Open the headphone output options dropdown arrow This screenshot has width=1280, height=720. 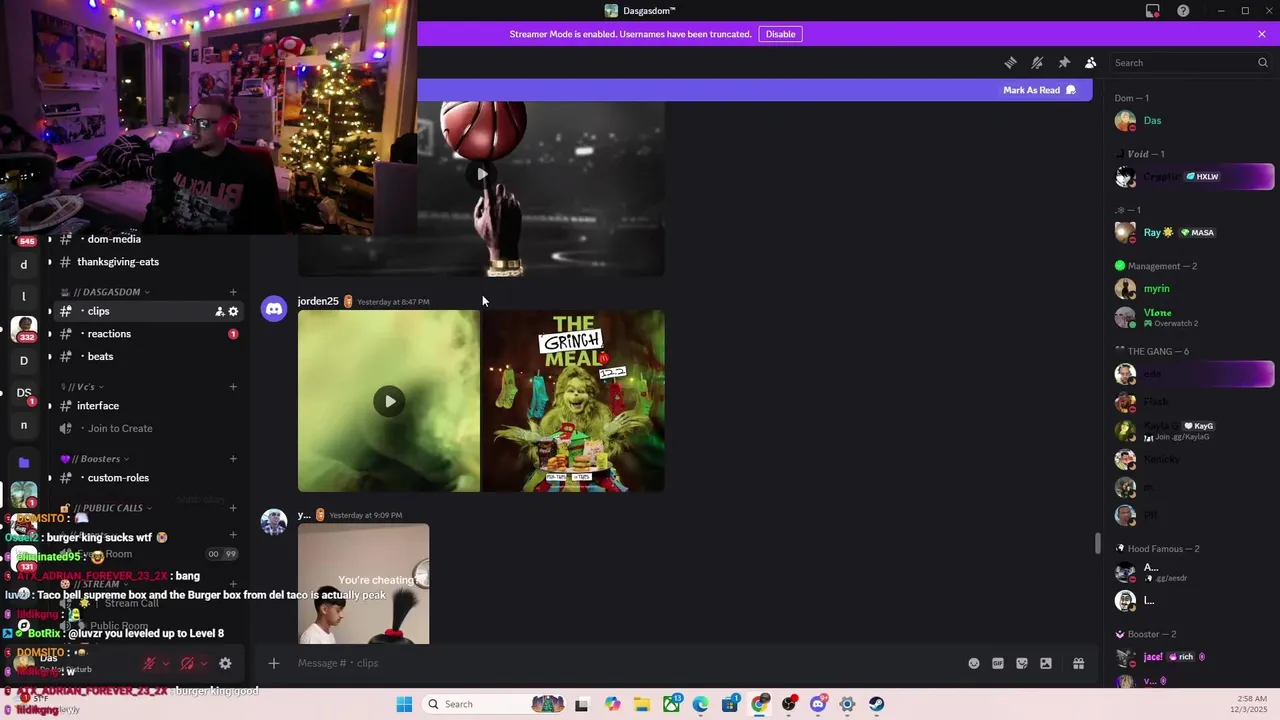point(204,663)
